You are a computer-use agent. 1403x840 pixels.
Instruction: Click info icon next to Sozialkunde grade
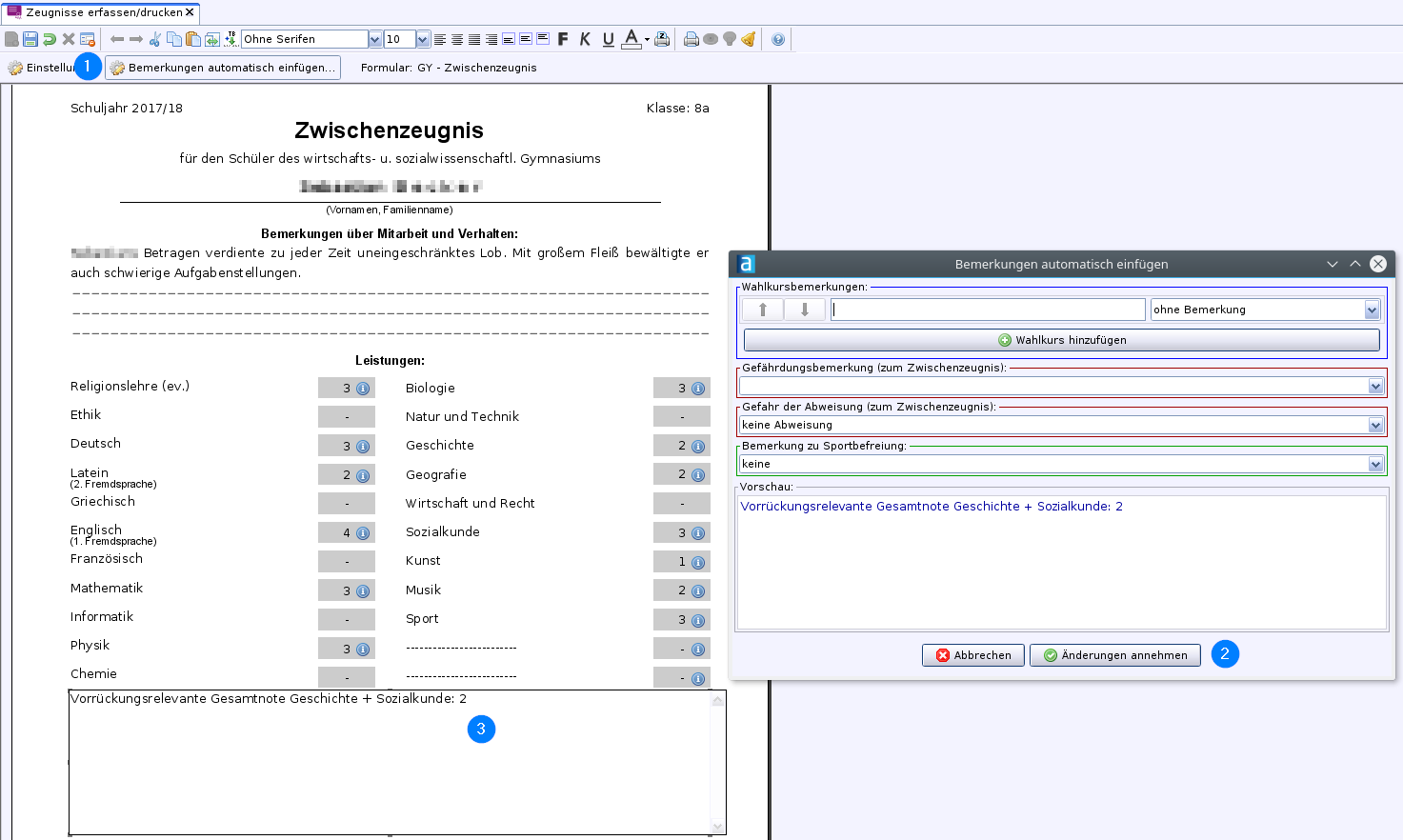pyautogui.click(x=698, y=533)
